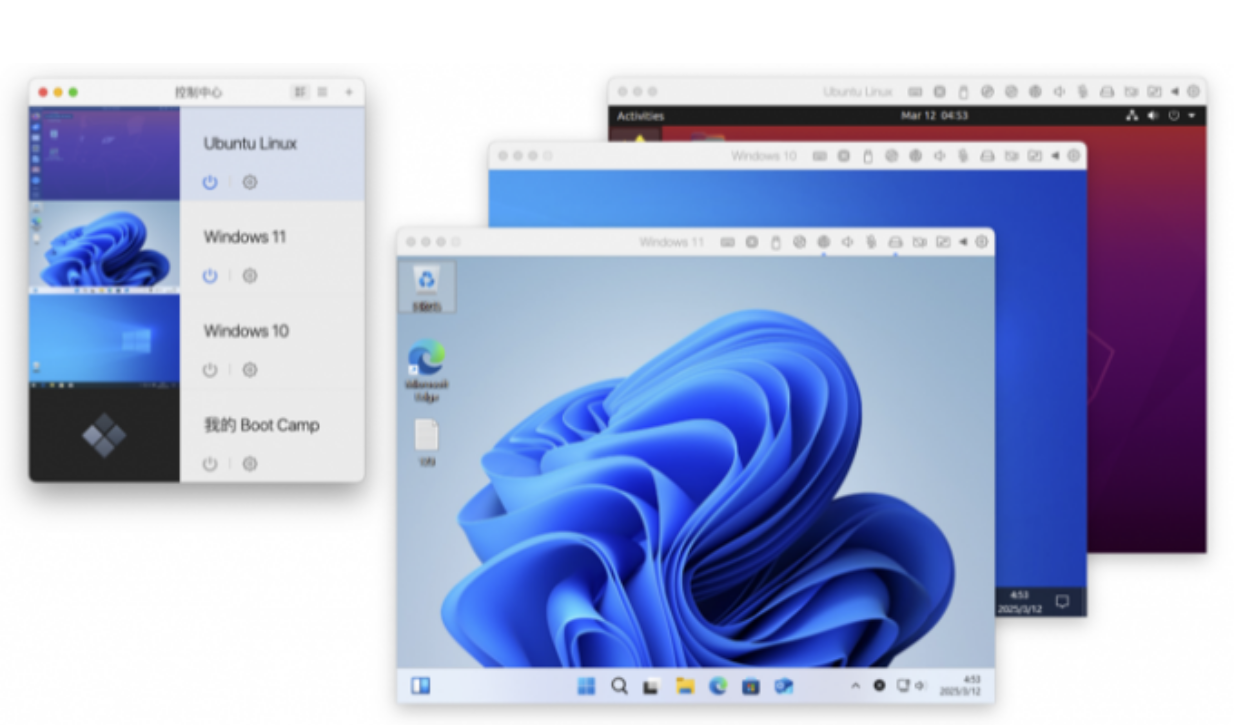Screen dimensions: 1251x725
Task: Click sound speaker icon in Ubuntu Linux toolbar
Action: (x=1059, y=91)
